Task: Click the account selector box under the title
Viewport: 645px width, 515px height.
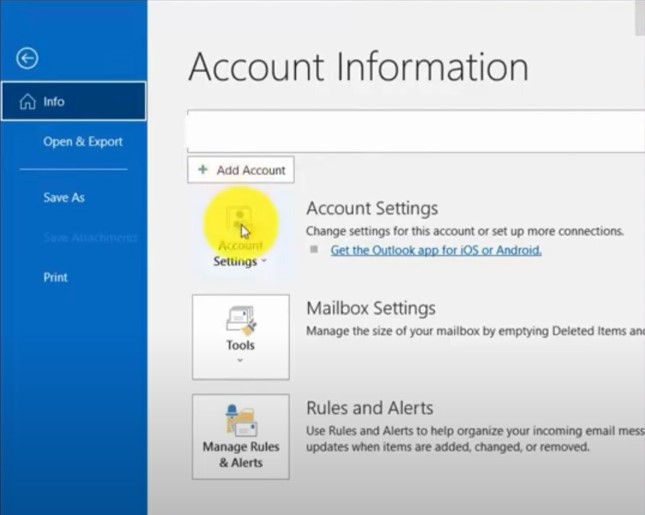Action: tap(416, 131)
